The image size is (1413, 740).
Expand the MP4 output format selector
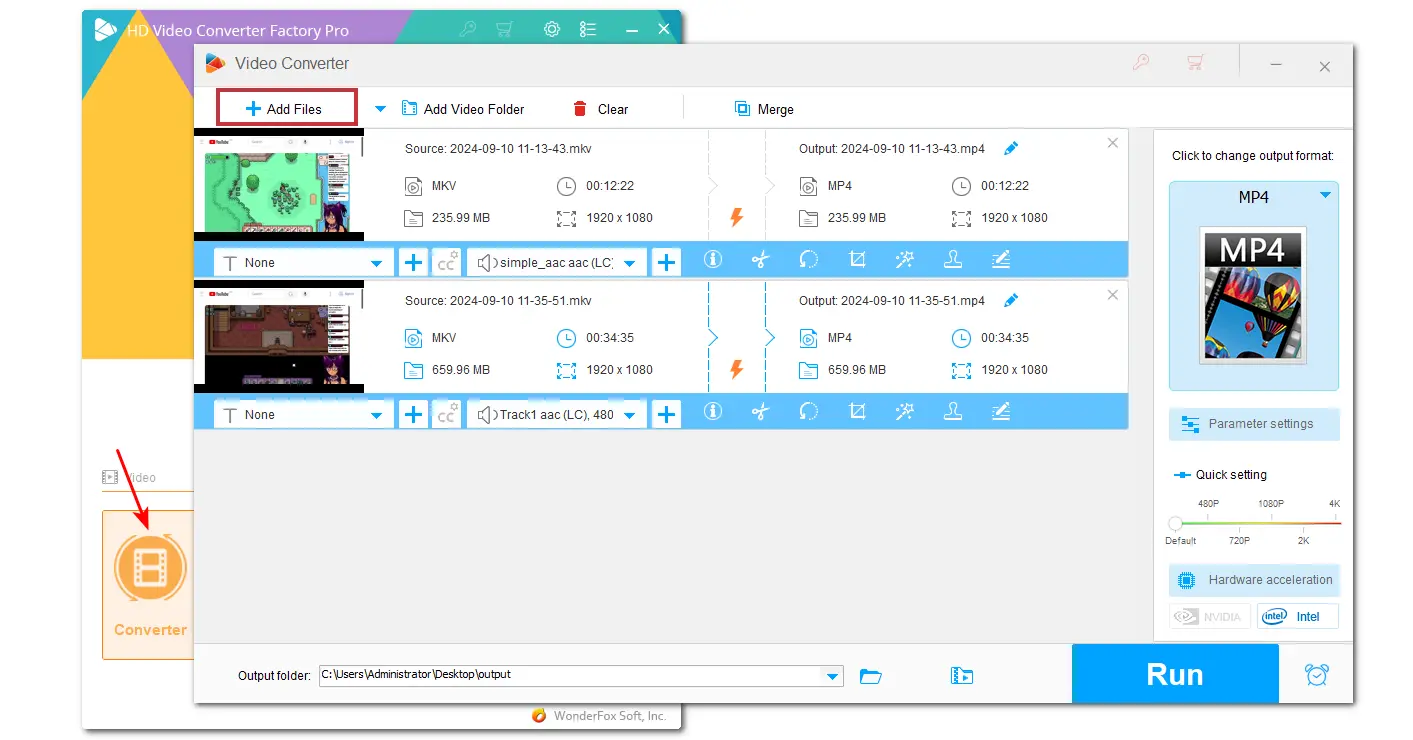pos(1325,196)
